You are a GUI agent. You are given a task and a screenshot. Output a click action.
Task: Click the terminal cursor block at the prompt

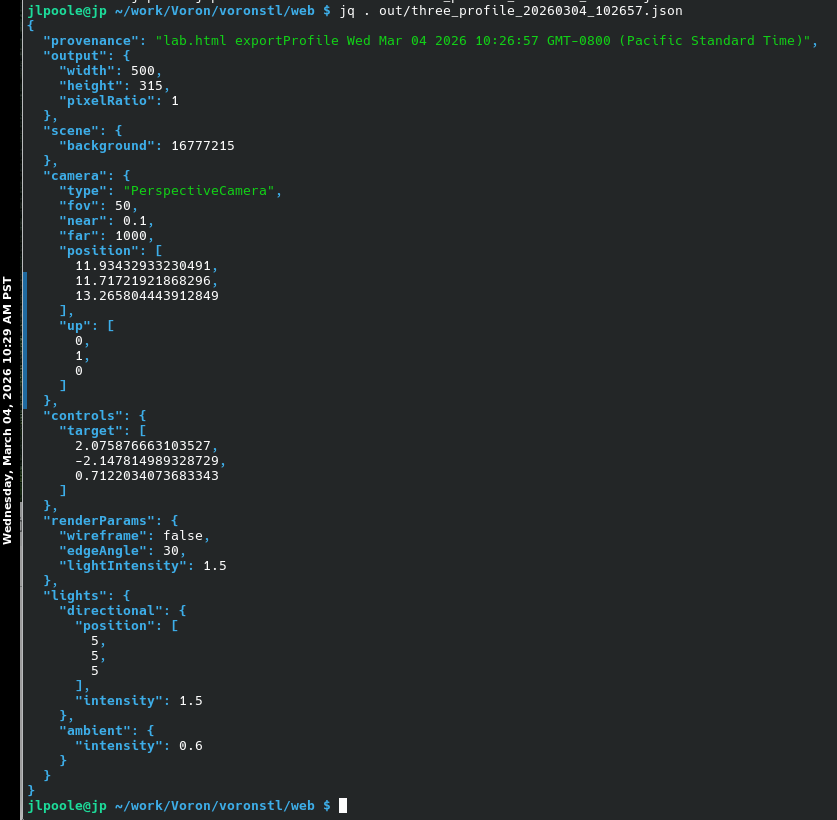pyautogui.click(x=343, y=805)
